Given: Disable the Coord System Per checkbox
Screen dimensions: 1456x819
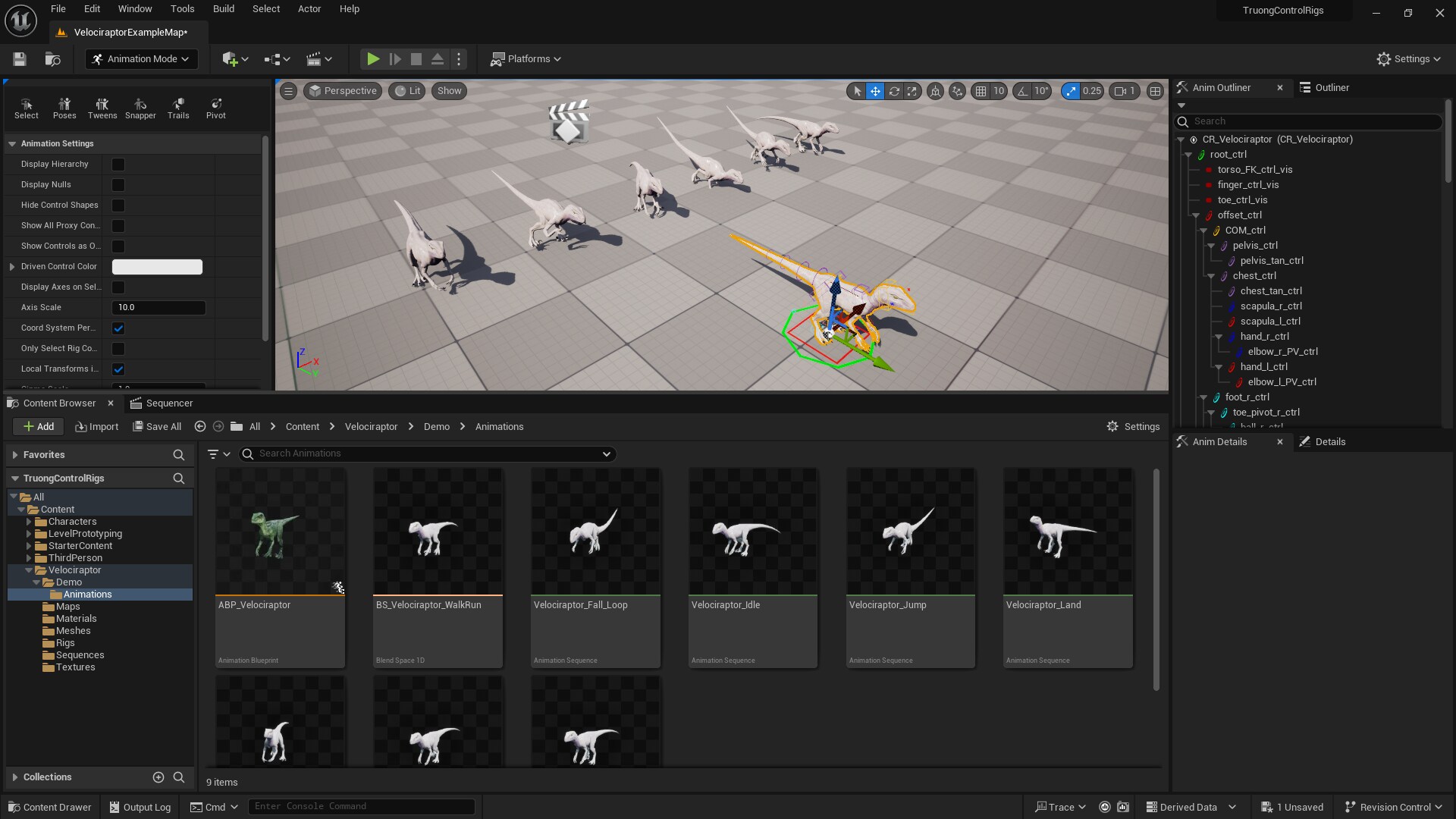Looking at the screenshot, I should pos(118,328).
